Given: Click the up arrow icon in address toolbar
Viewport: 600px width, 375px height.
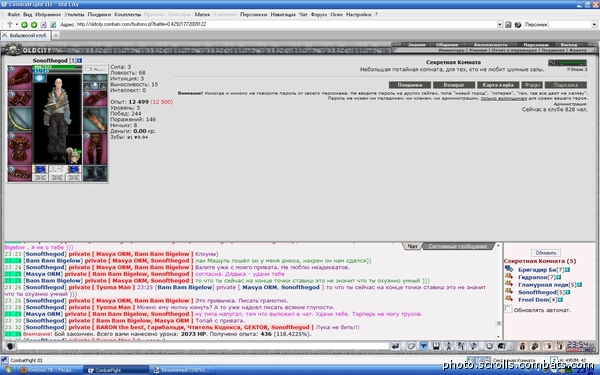Looking at the screenshot, I should click(10, 24).
